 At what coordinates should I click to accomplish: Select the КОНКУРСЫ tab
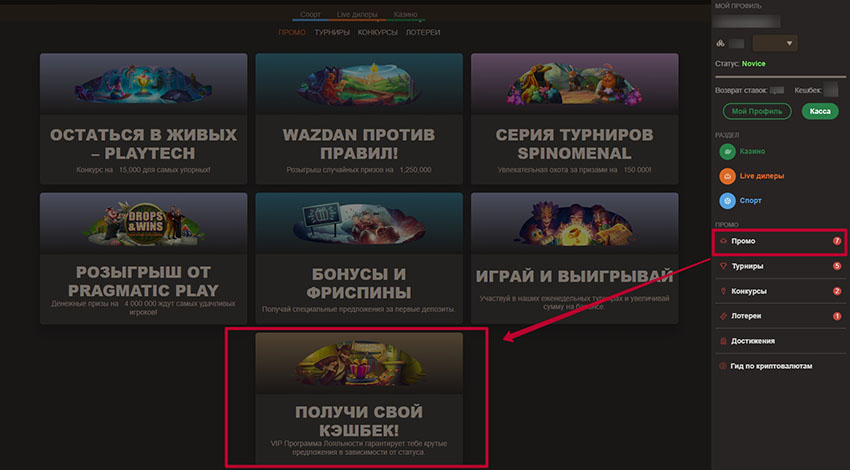(377, 33)
